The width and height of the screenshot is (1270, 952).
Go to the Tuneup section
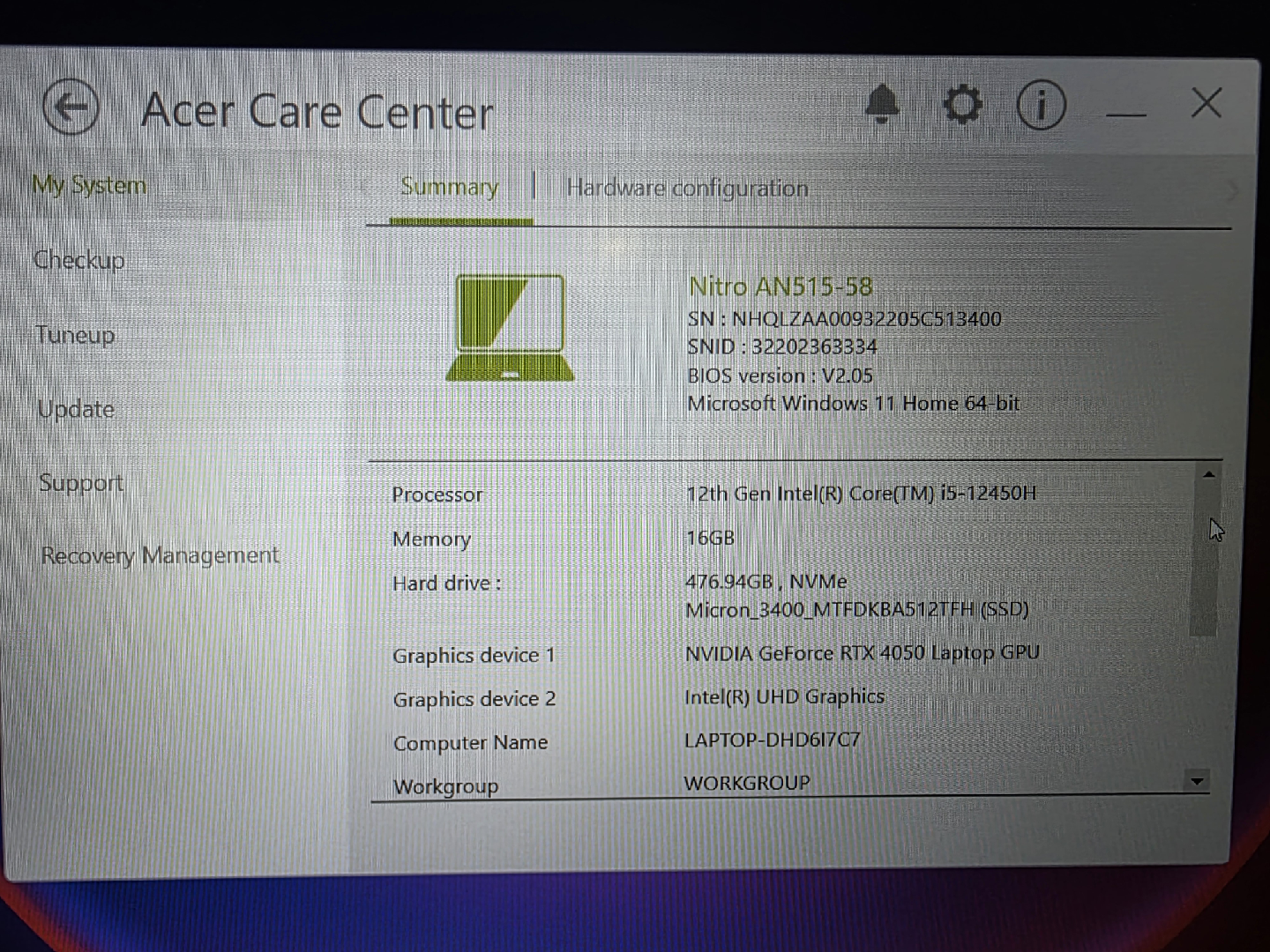point(76,335)
